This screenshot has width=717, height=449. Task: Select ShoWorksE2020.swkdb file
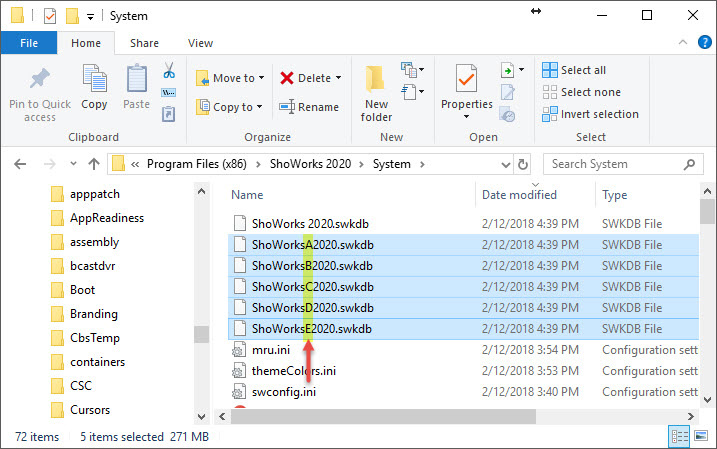click(463, 329)
